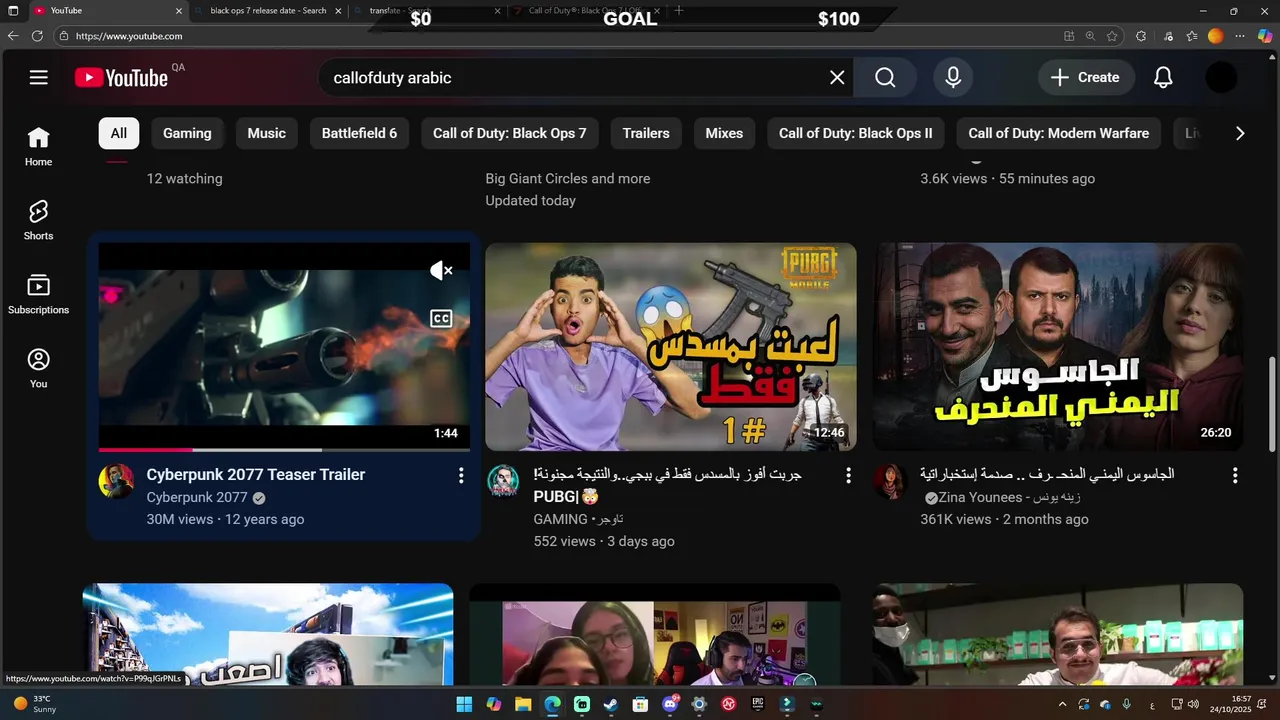Select Call of Duty: Black Ops II chip

click(x=856, y=133)
